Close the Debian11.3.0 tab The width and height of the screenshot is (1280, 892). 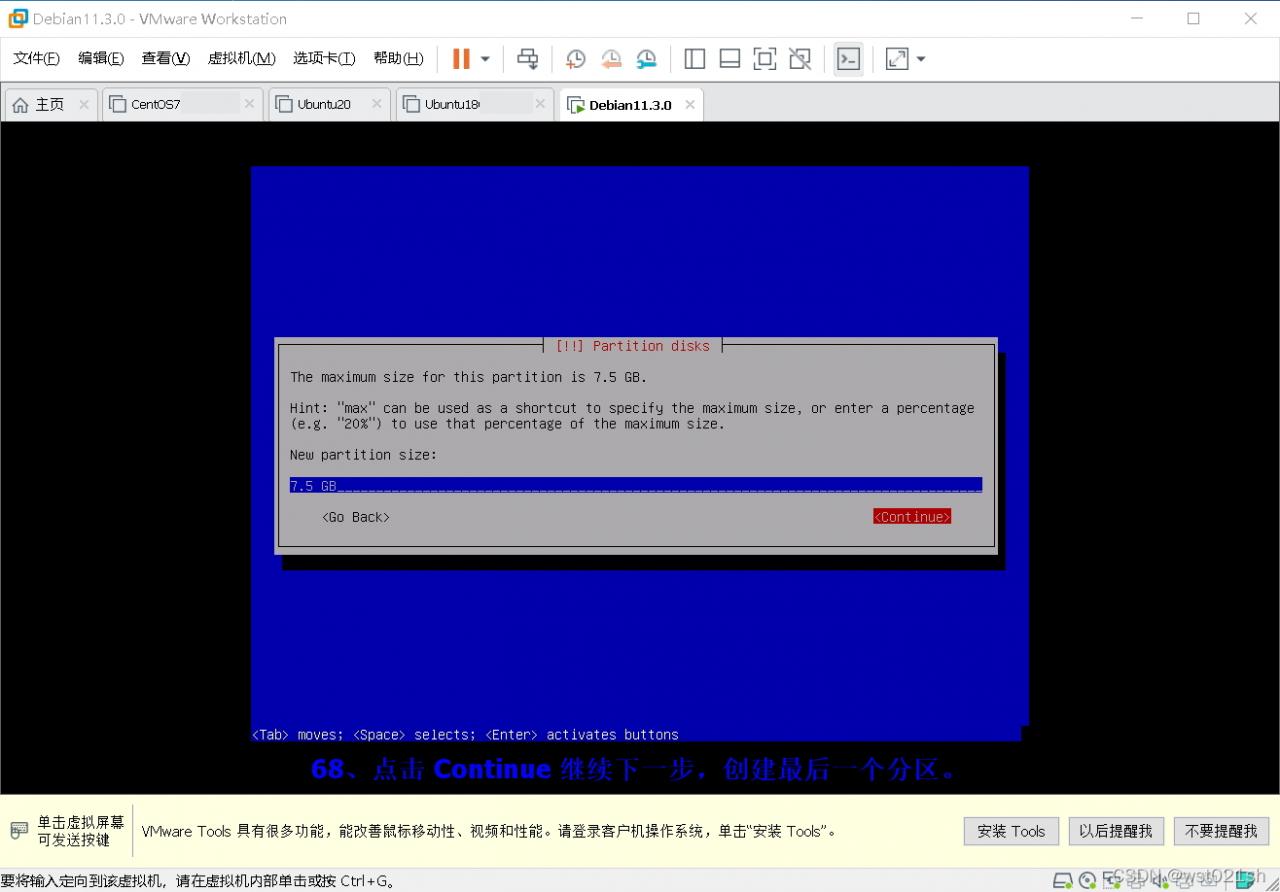(x=690, y=104)
